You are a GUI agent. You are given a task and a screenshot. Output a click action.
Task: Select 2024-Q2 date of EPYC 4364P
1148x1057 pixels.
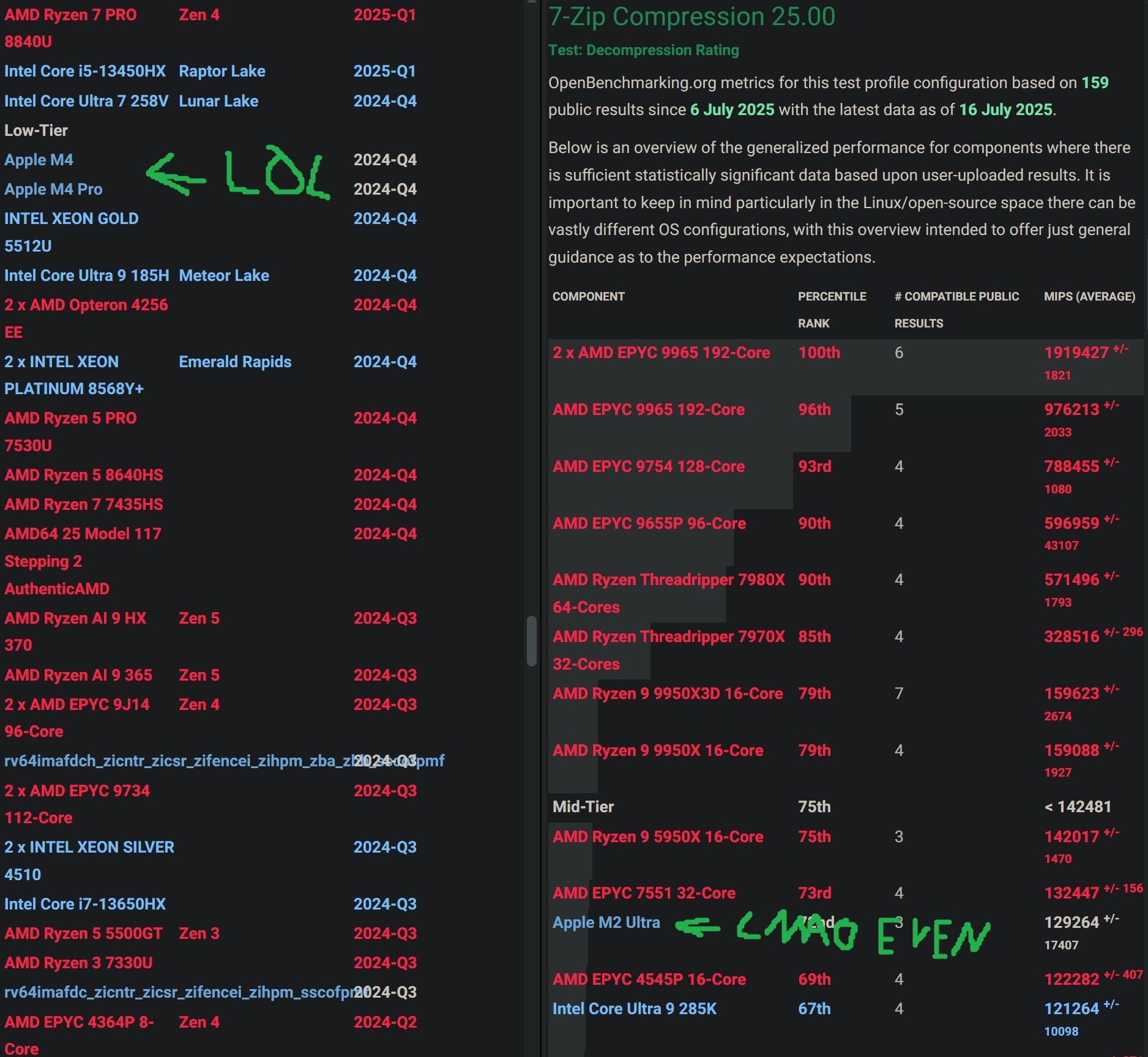[x=385, y=1022]
